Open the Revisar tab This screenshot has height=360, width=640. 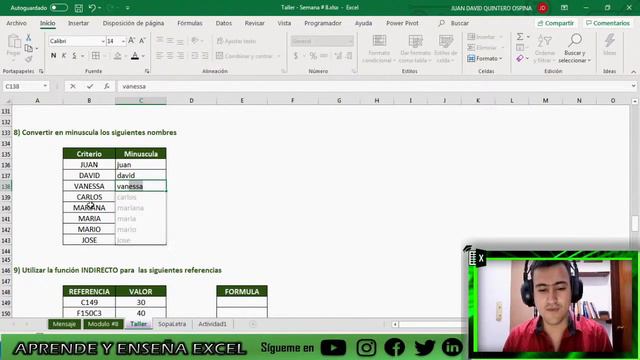coord(255,23)
